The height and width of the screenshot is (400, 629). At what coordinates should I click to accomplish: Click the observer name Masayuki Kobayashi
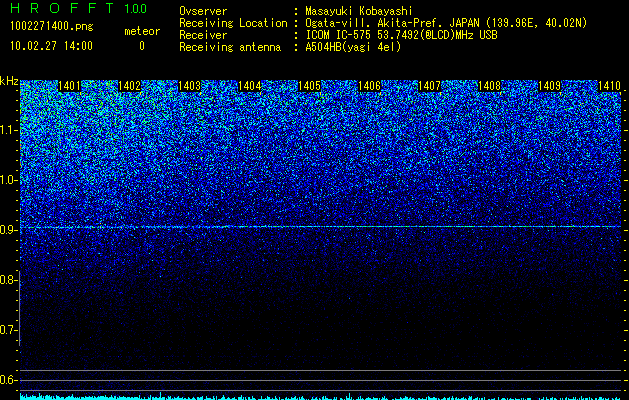coord(359,11)
